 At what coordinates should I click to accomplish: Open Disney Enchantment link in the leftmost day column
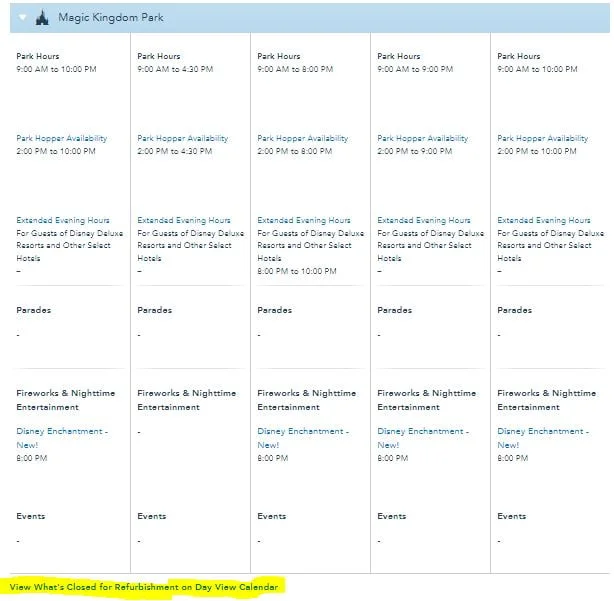62,438
